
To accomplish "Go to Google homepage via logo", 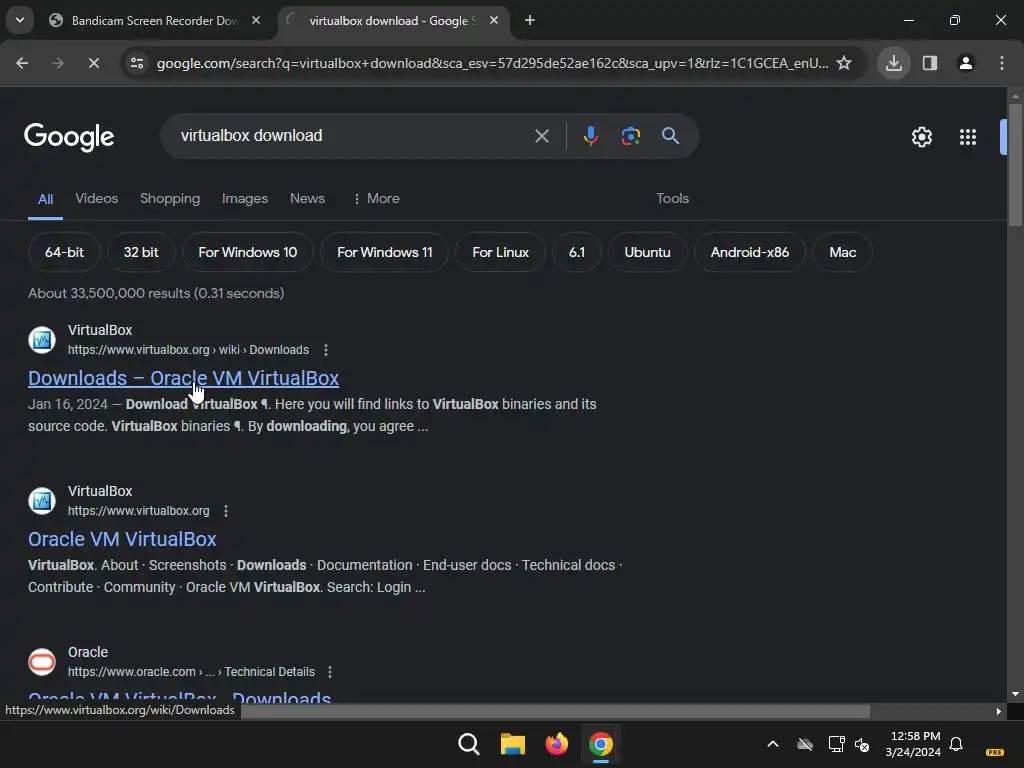I will 69,136.
